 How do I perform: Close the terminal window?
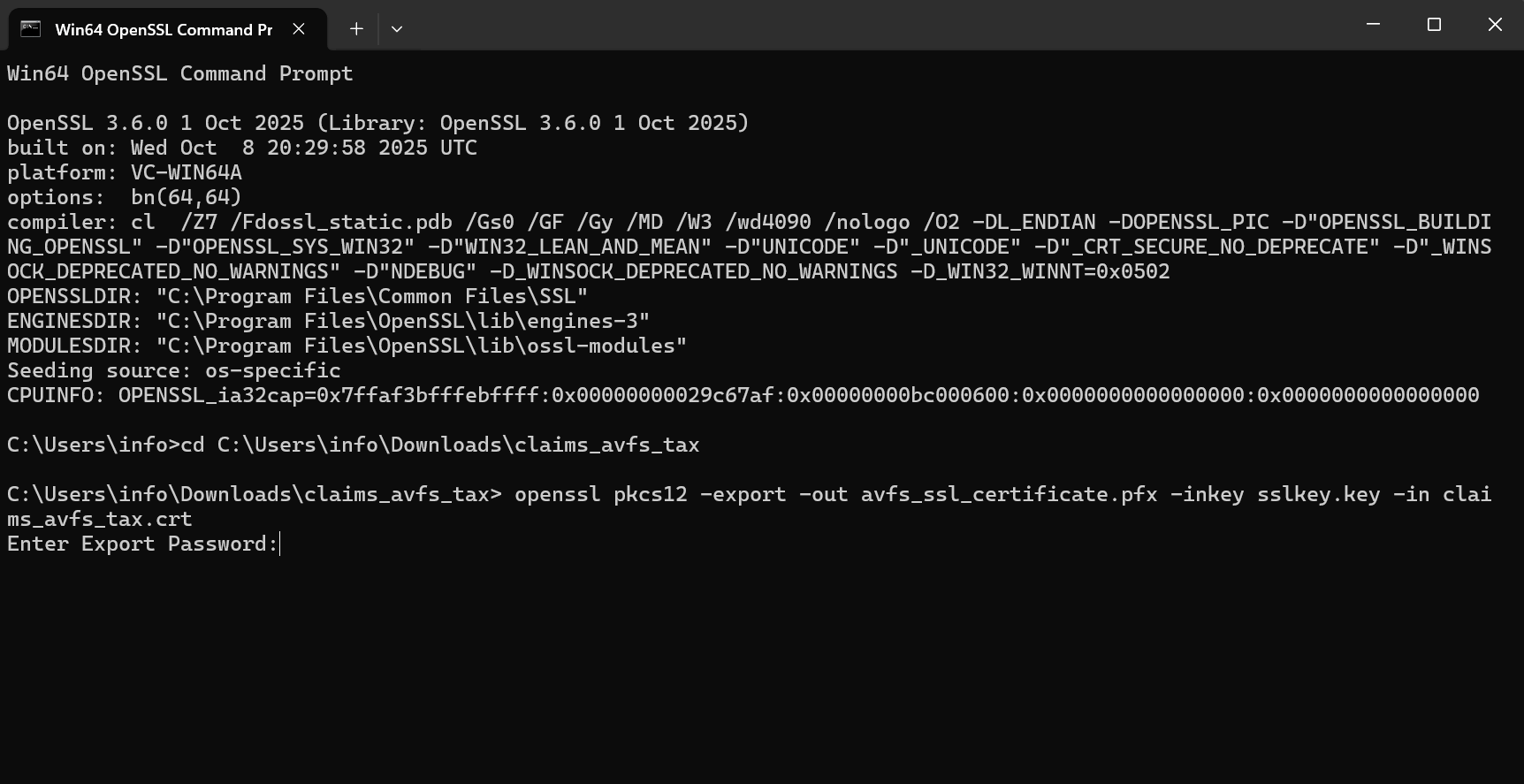[1495, 25]
